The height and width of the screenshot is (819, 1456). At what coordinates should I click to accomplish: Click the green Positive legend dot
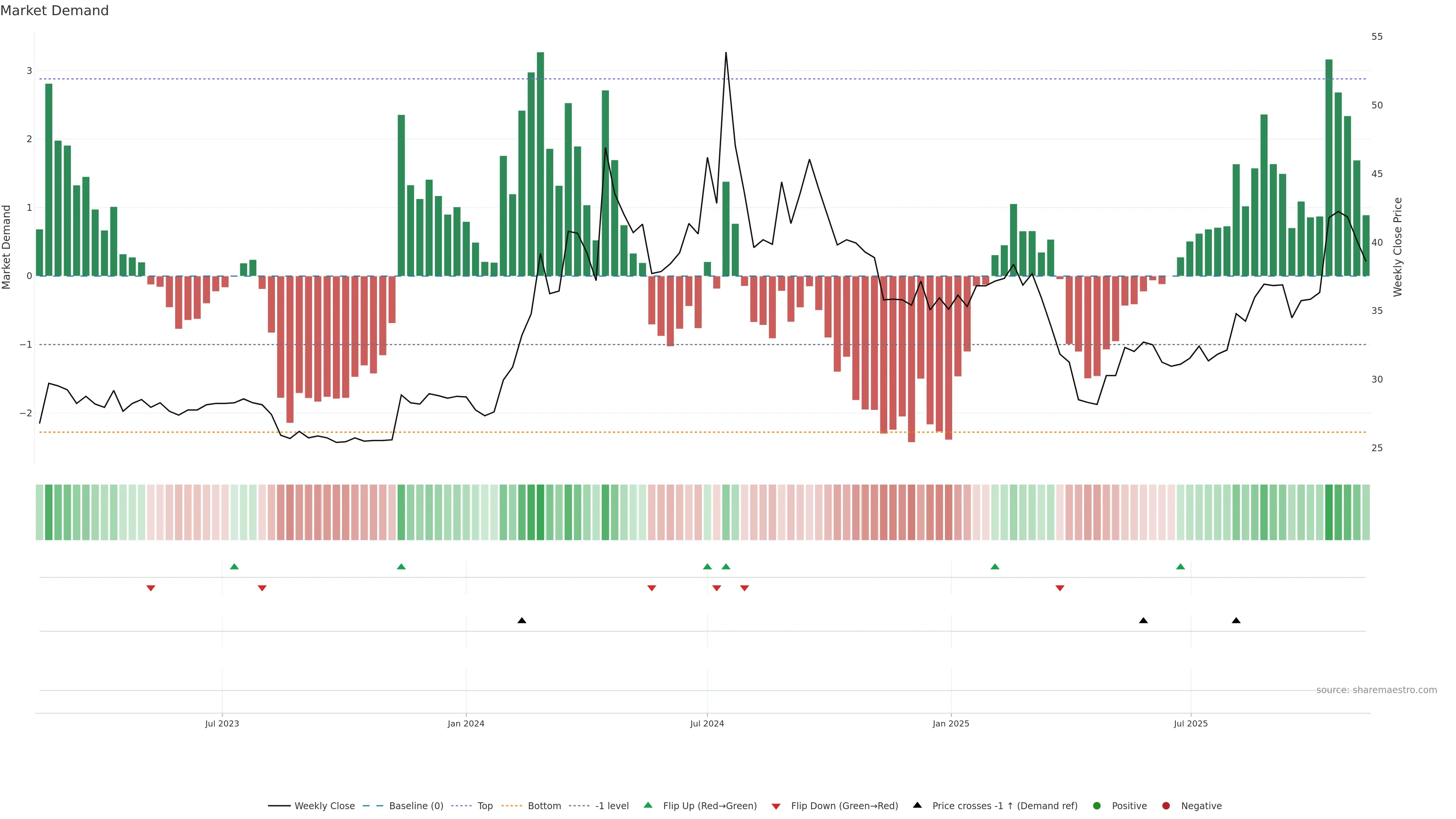(1097, 806)
